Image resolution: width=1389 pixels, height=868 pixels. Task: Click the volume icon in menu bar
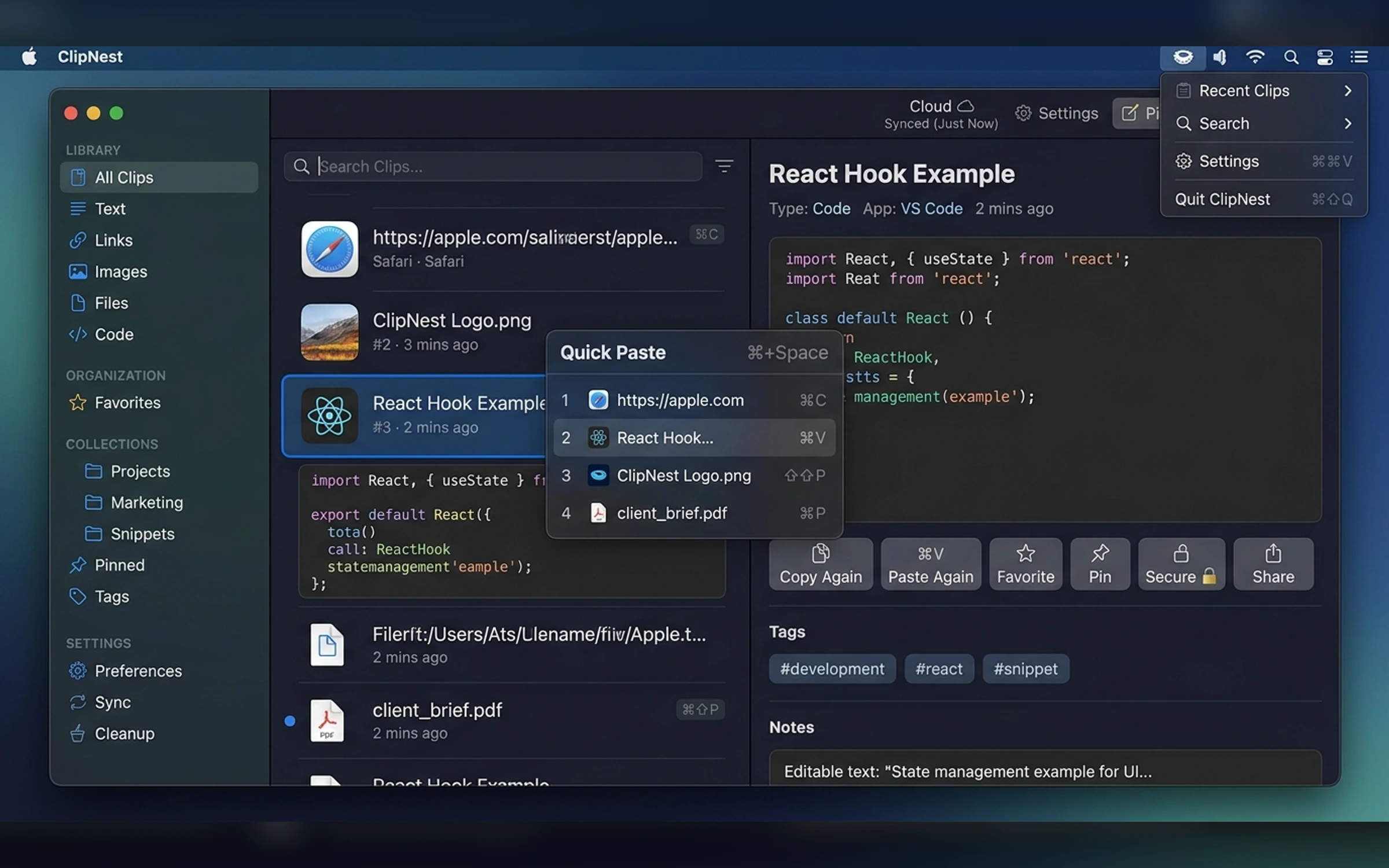click(1220, 57)
